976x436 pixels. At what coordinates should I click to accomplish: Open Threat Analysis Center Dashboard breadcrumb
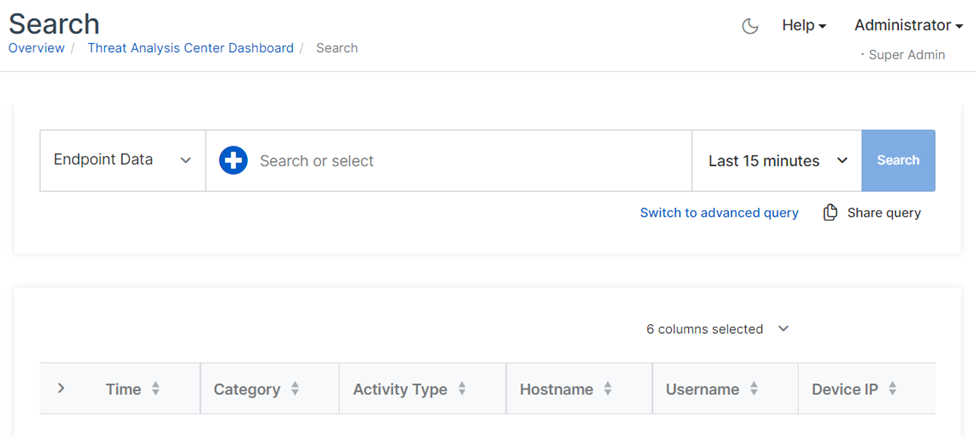point(190,48)
